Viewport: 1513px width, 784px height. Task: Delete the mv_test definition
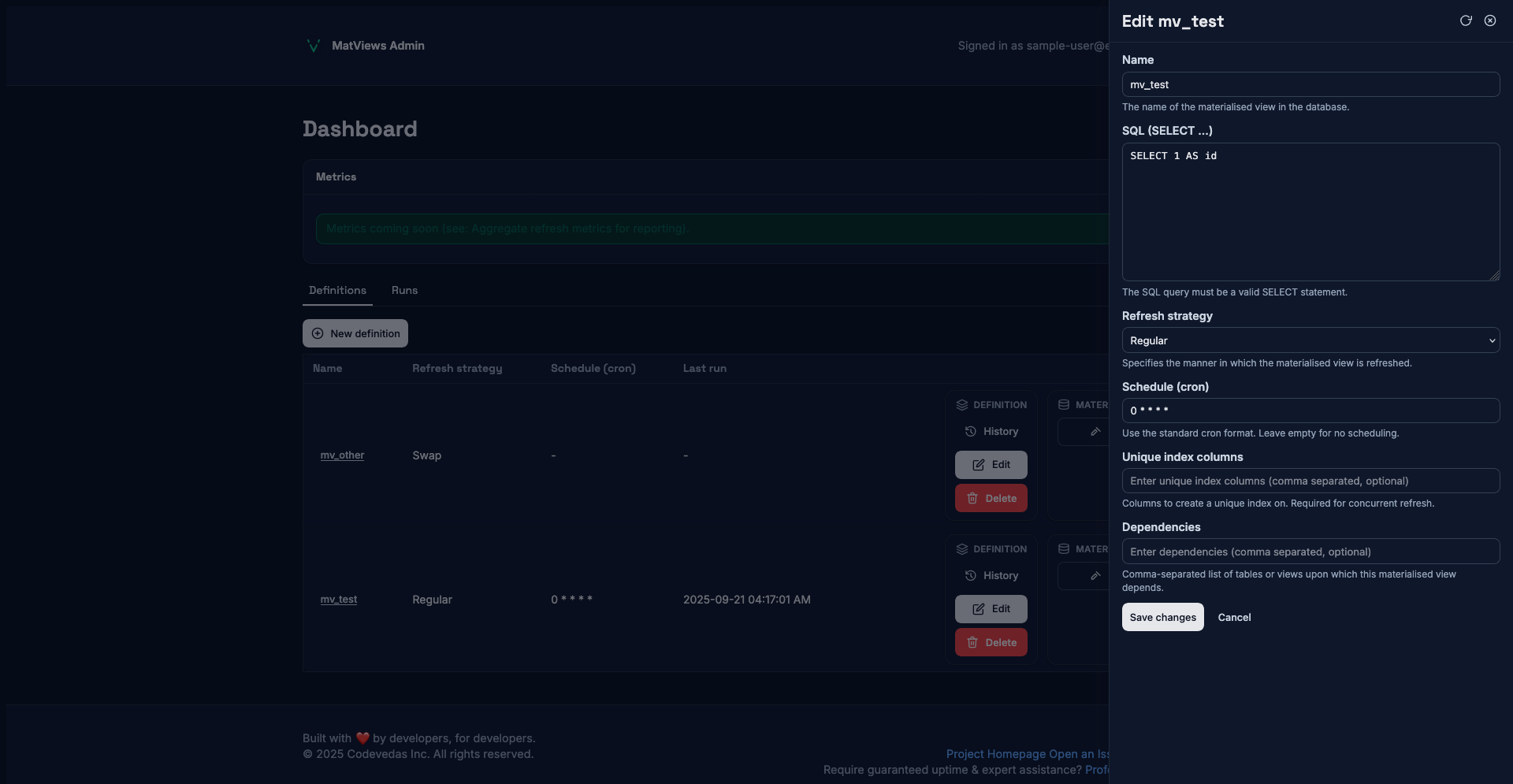tap(991, 643)
